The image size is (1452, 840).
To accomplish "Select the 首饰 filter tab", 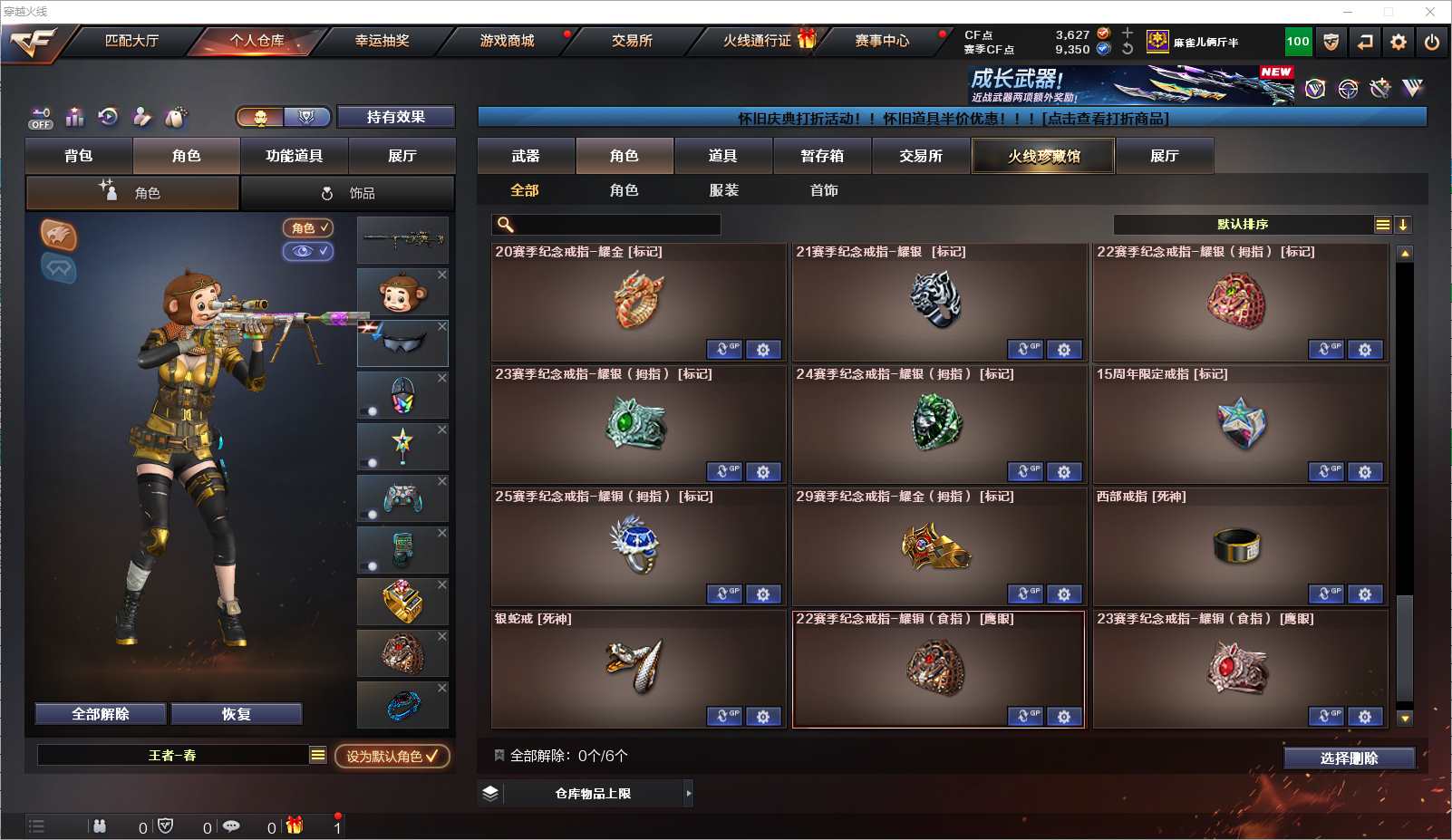I will pos(824,190).
